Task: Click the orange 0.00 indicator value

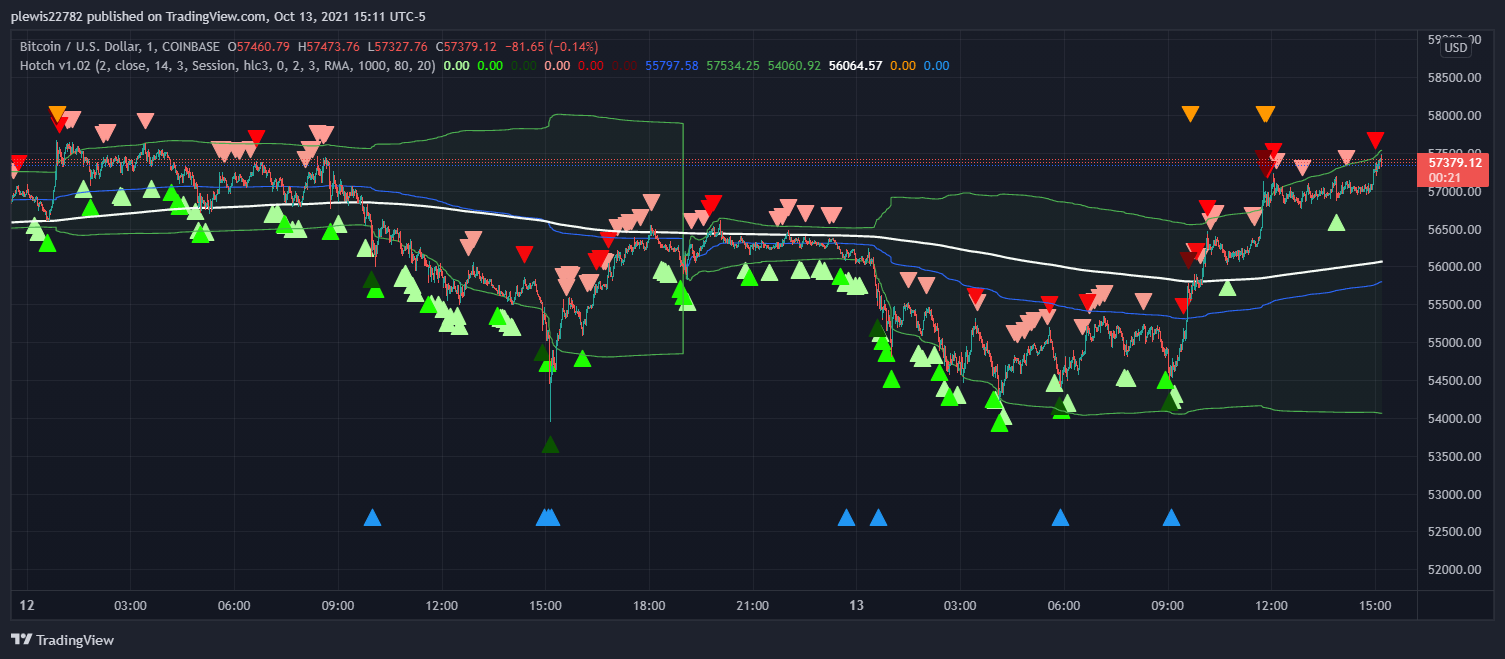Action: (902, 66)
